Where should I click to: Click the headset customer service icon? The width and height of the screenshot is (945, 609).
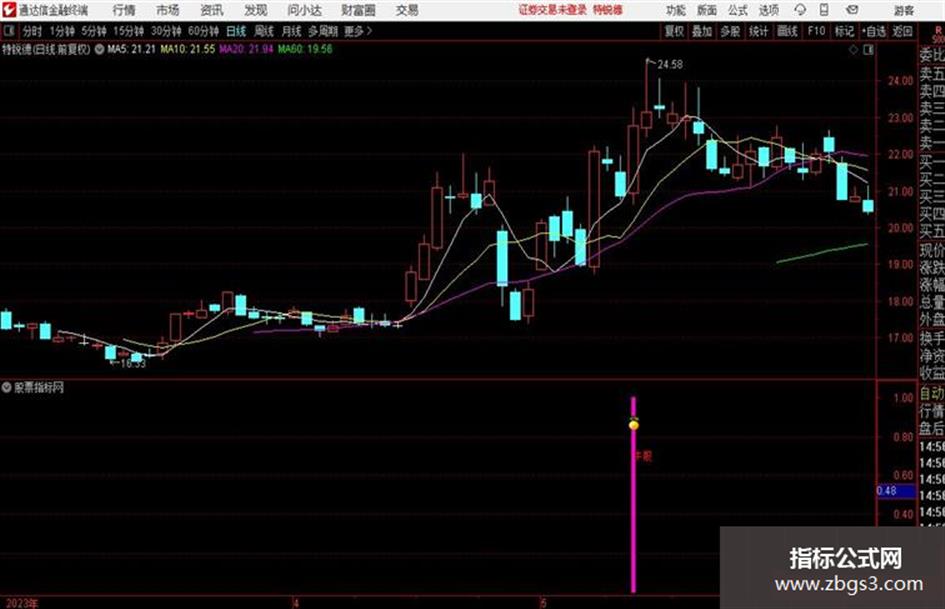coord(800,10)
